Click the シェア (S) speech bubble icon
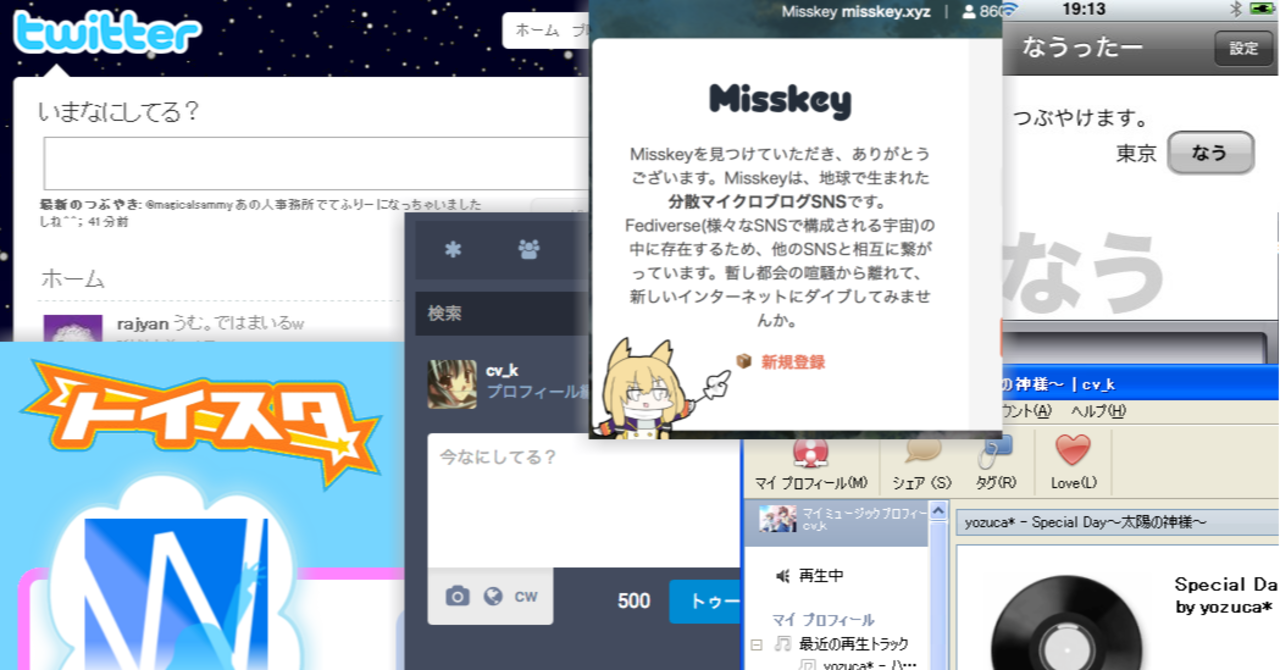Screen dimensions: 1280x670 (922, 451)
